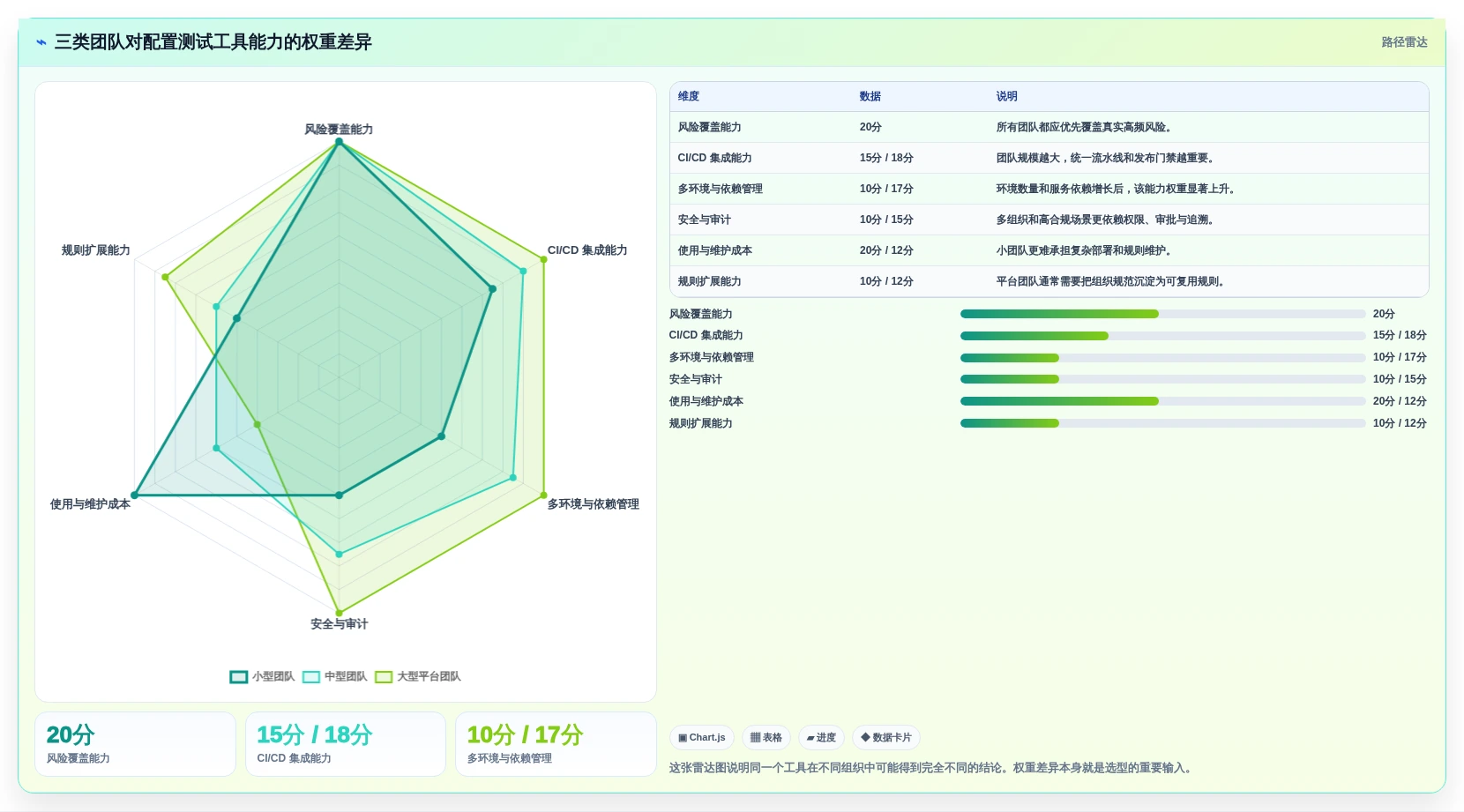Click the description 小团队更难承担复杂部署和规则维护。
This screenshot has height=812, width=1464.
click(x=1086, y=250)
